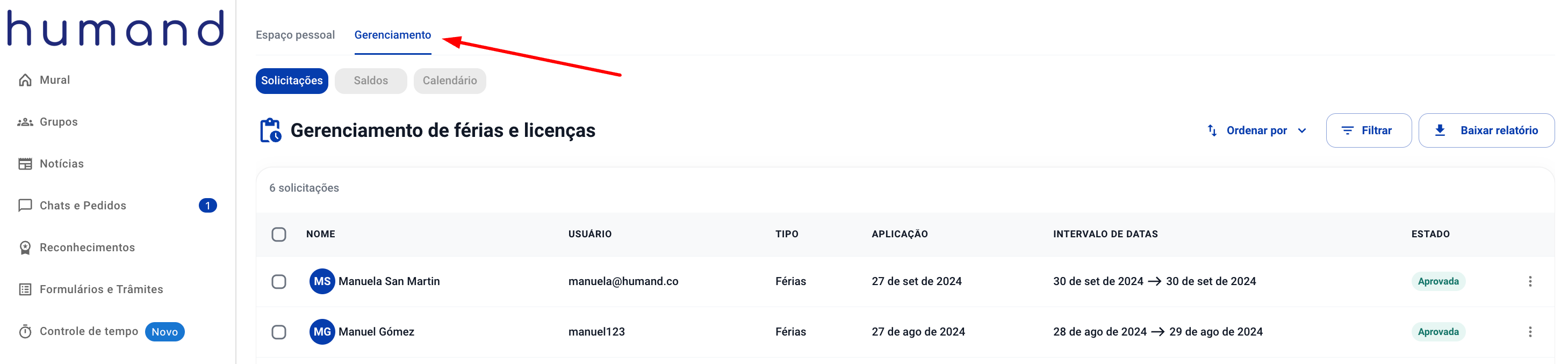The width and height of the screenshot is (1568, 364).
Task: Click the humand logo
Action: coord(116,28)
